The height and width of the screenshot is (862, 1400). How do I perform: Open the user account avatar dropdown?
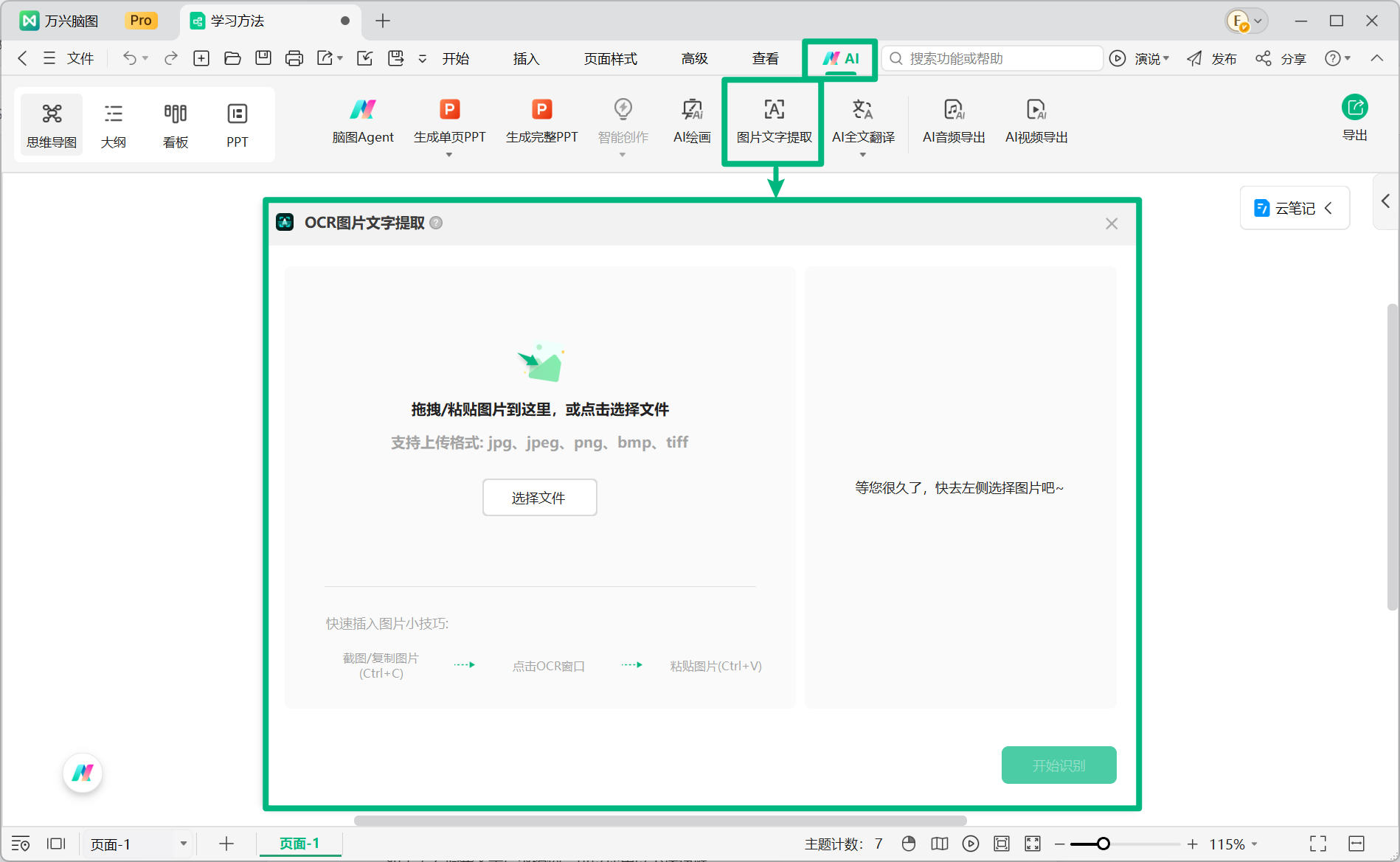[1246, 21]
